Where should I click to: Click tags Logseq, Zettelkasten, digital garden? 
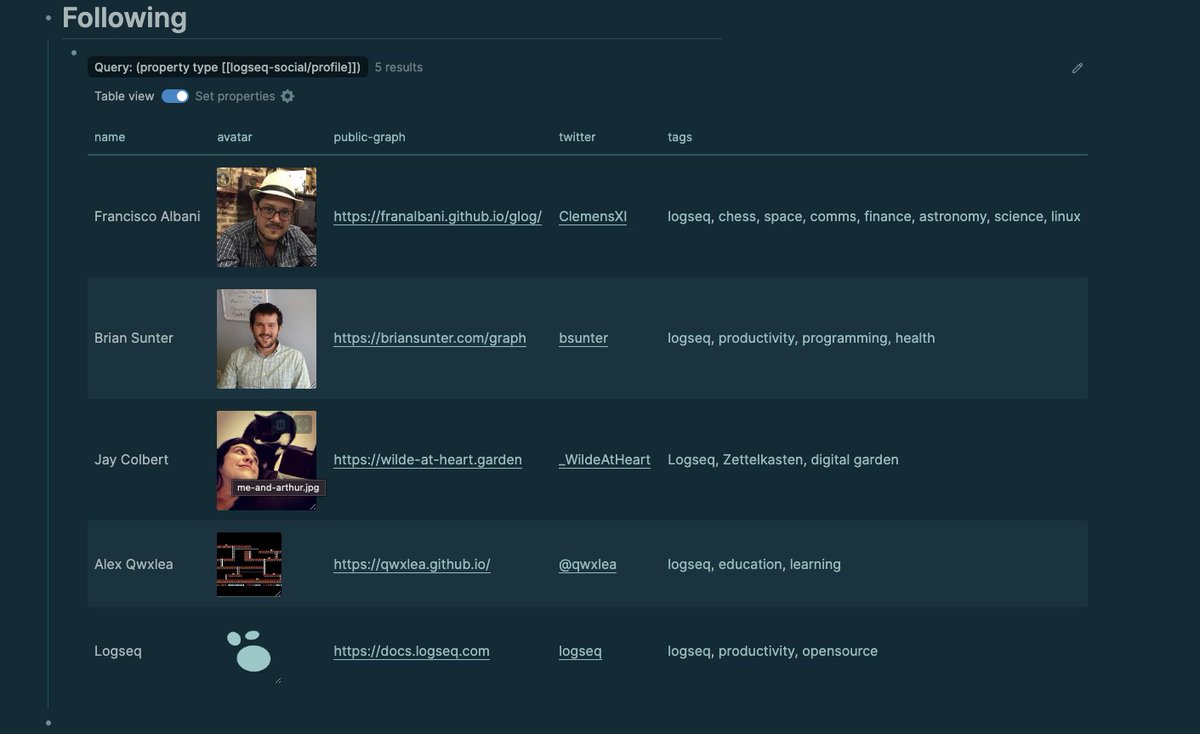pos(783,460)
